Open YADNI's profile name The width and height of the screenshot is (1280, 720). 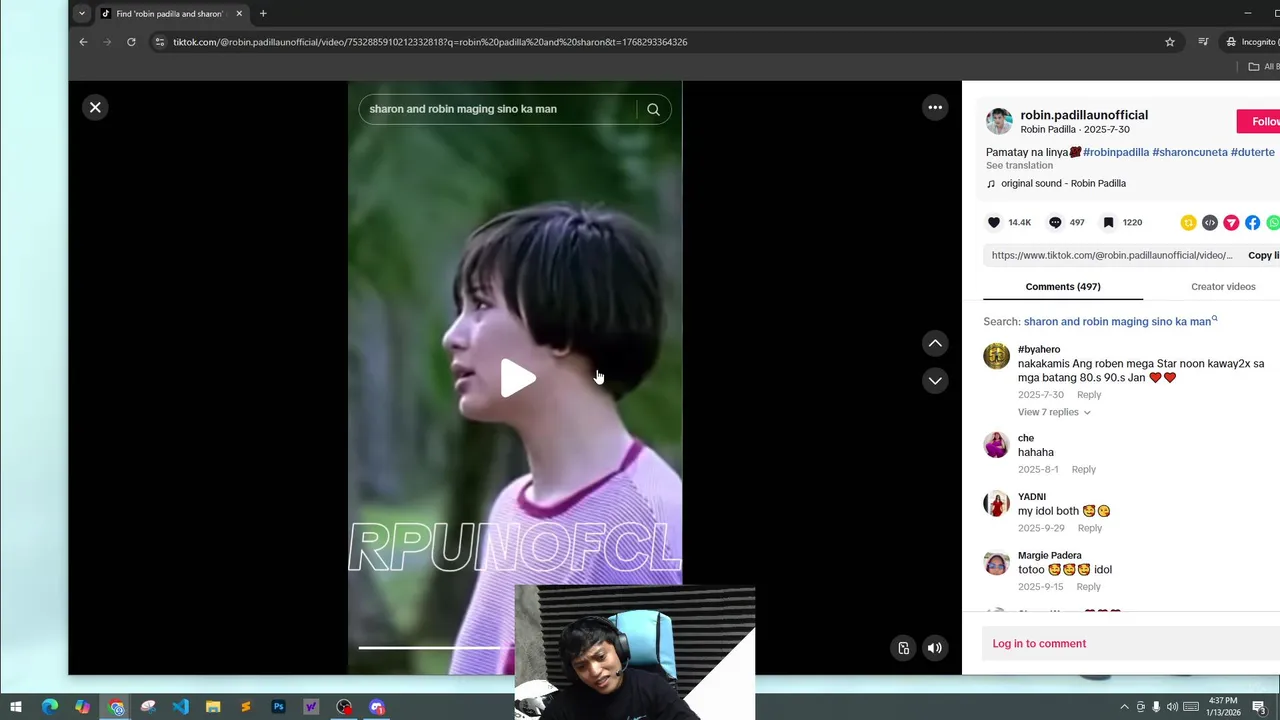pyautogui.click(x=1032, y=497)
